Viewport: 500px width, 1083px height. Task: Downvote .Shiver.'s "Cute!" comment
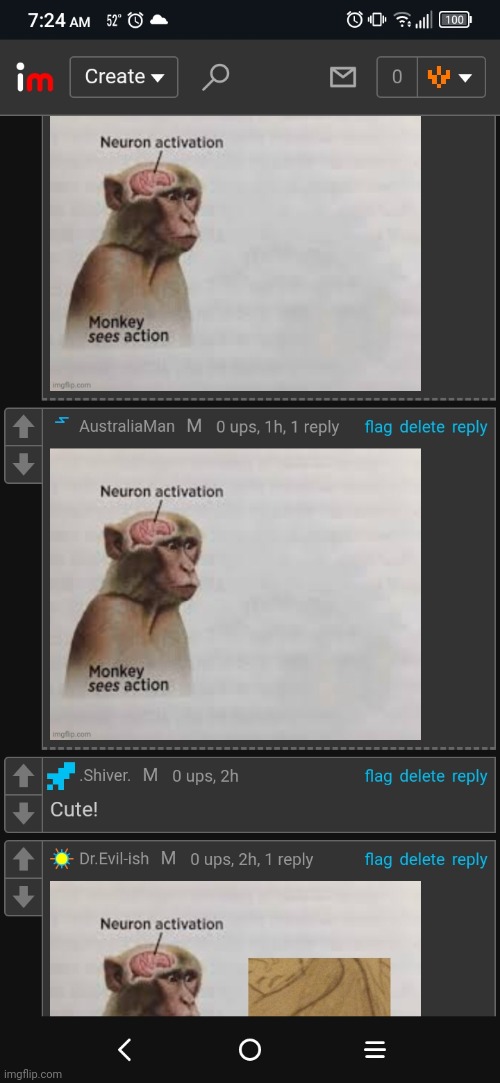point(23,813)
